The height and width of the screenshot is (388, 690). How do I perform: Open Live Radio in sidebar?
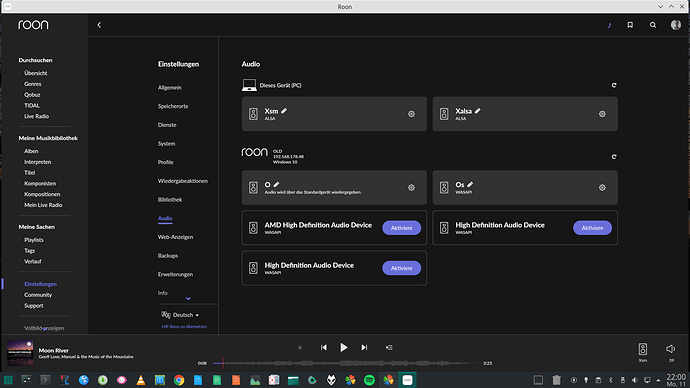37,116
